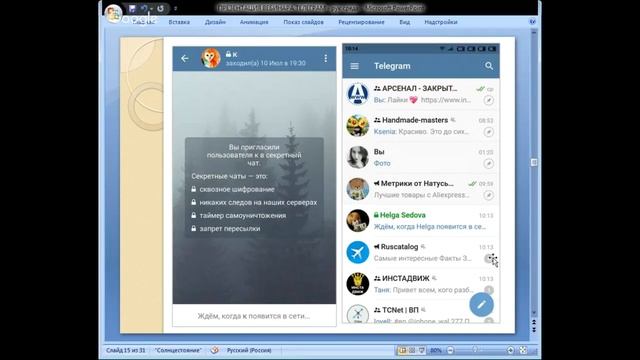640x360 pixels.
Task: Select the АРСЕНАЛ - ЗАКРЫТ... chat row
Action: [421, 94]
